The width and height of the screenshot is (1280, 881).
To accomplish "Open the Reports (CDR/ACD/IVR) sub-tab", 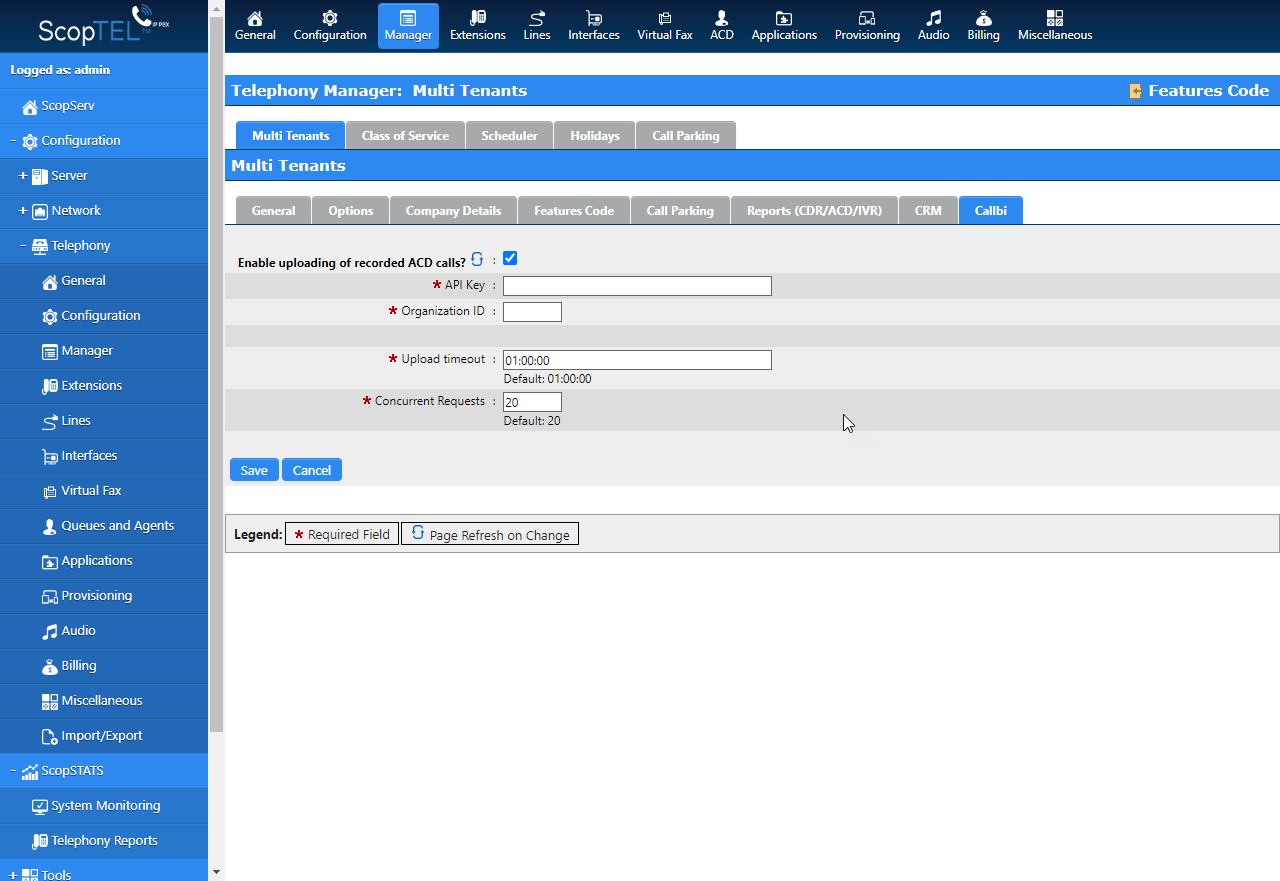I will [x=814, y=211].
